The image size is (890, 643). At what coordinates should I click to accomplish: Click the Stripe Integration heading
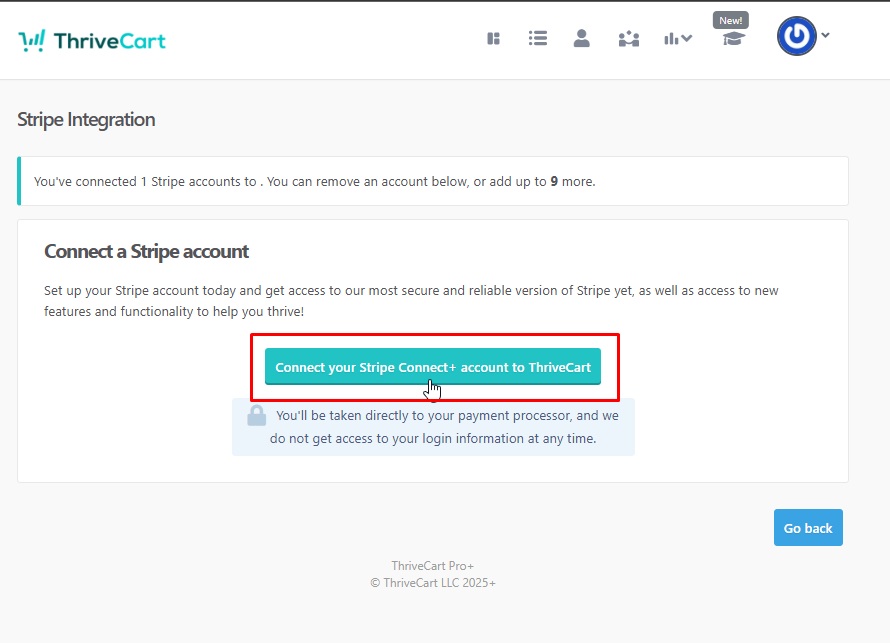pos(86,120)
